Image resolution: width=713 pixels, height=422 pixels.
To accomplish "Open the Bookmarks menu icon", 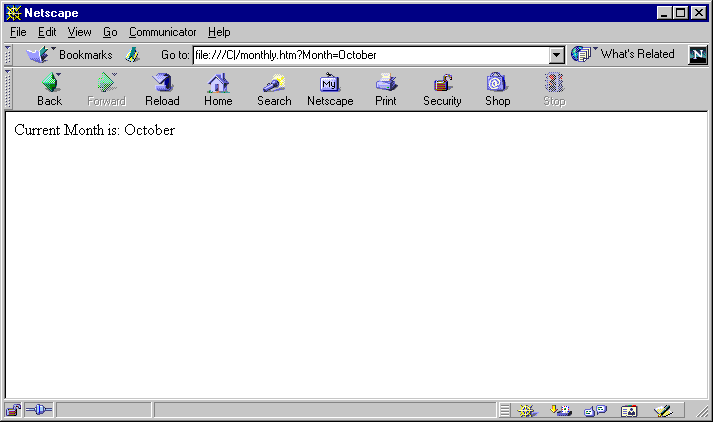I will pos(37,55).
